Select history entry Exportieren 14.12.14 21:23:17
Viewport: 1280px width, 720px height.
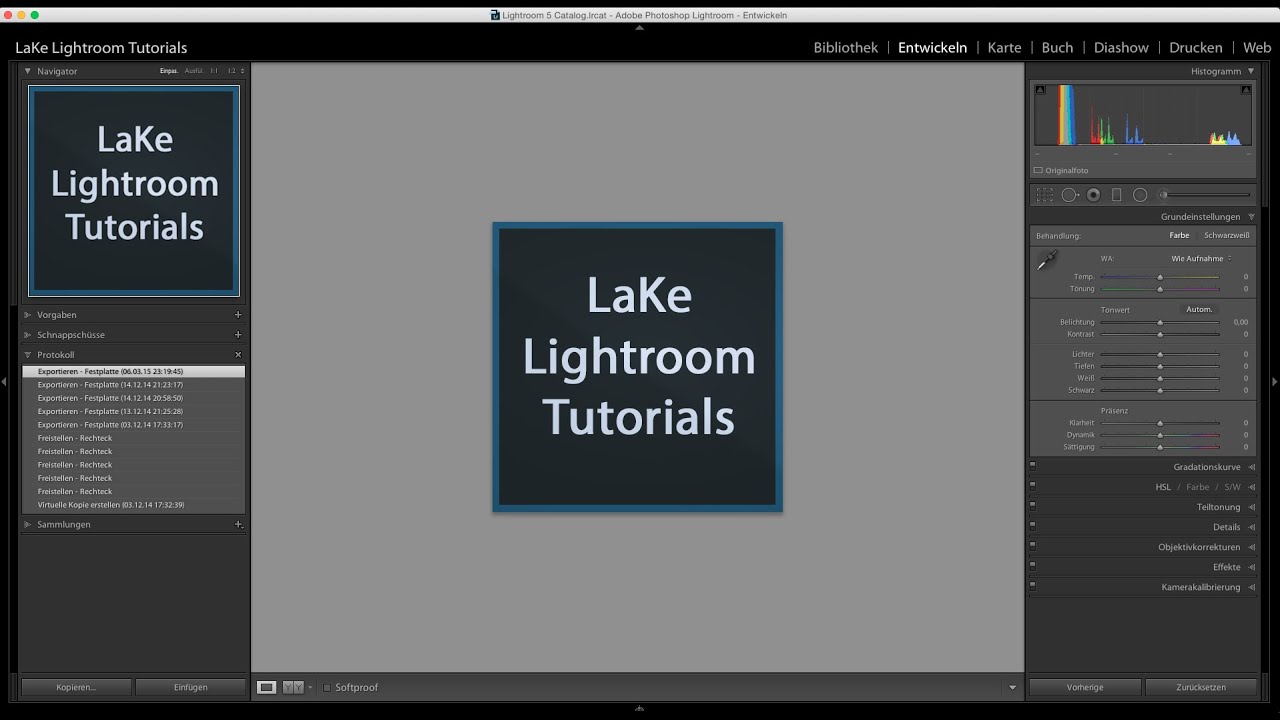[133, 385]
